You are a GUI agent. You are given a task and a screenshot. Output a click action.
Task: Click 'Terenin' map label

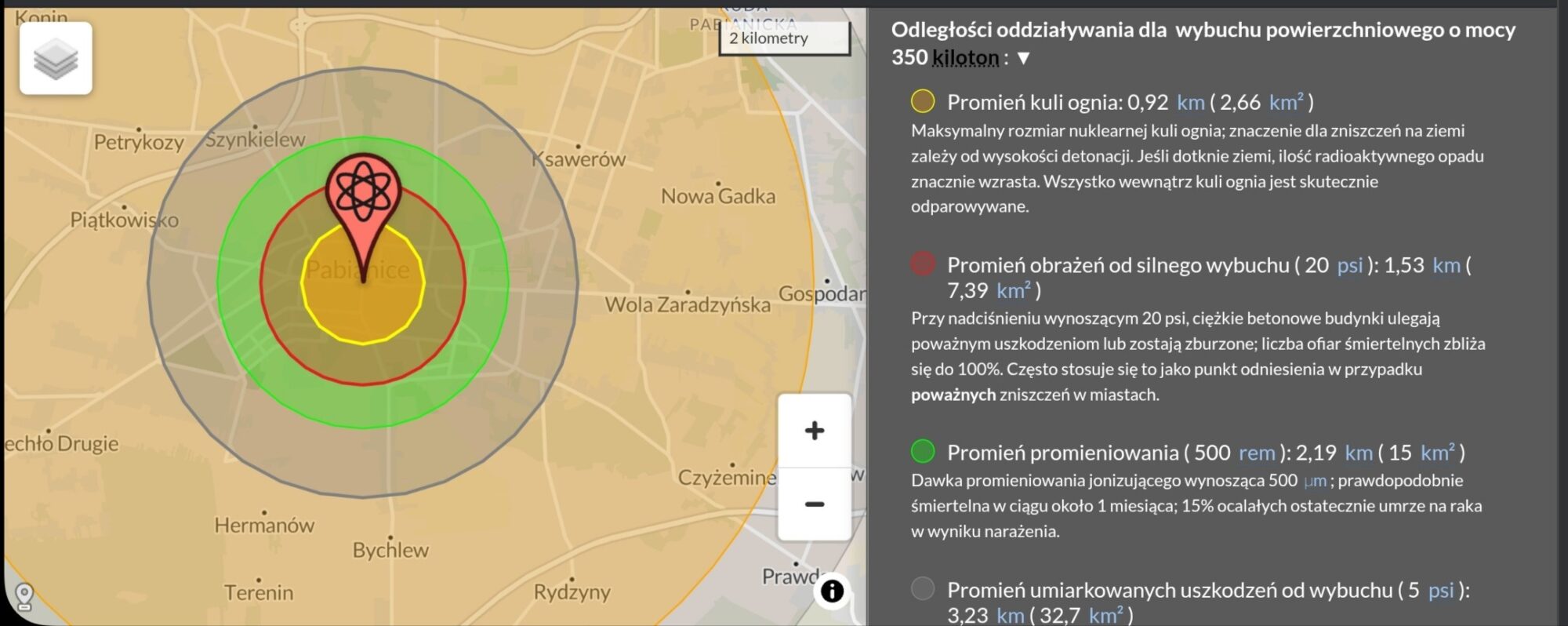(259, 592)
